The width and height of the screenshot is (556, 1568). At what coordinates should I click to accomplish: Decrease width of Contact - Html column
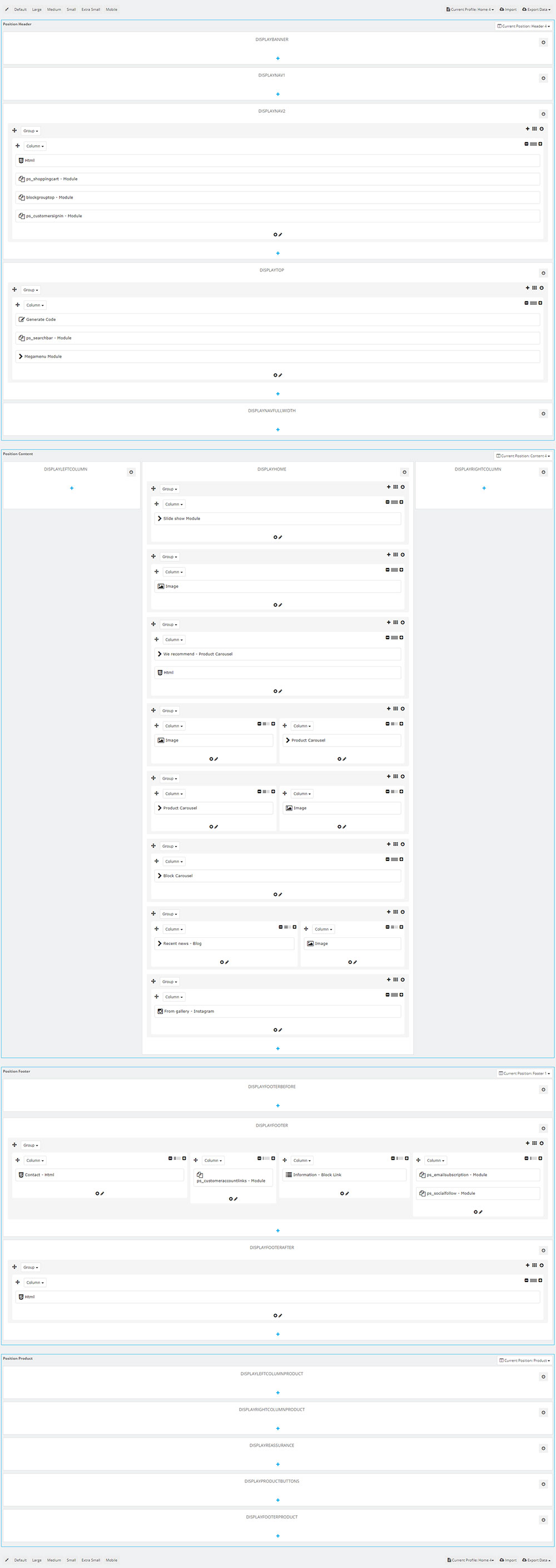(x=170, y=1159)
